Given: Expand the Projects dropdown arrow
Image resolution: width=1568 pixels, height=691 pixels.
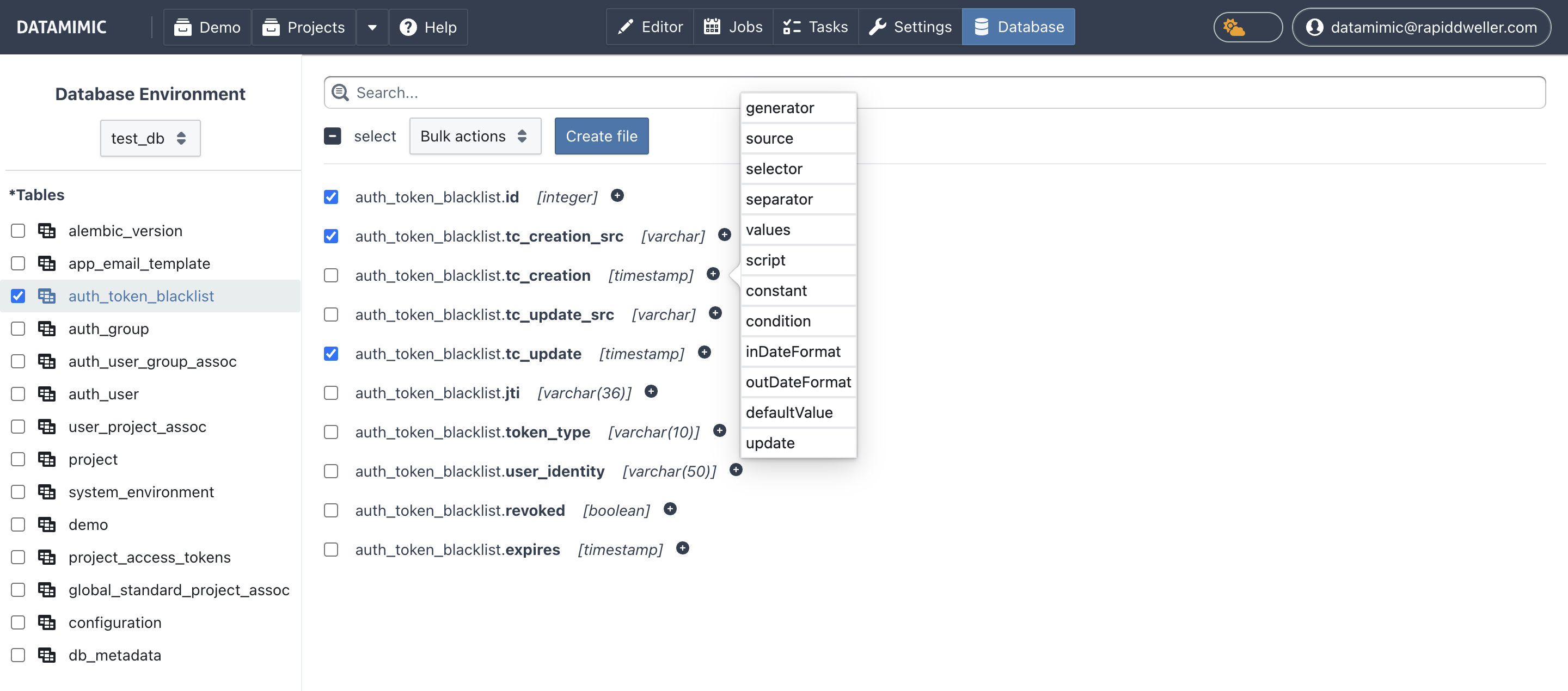Looking at the screenshot, I should click(x=372, y=27).
